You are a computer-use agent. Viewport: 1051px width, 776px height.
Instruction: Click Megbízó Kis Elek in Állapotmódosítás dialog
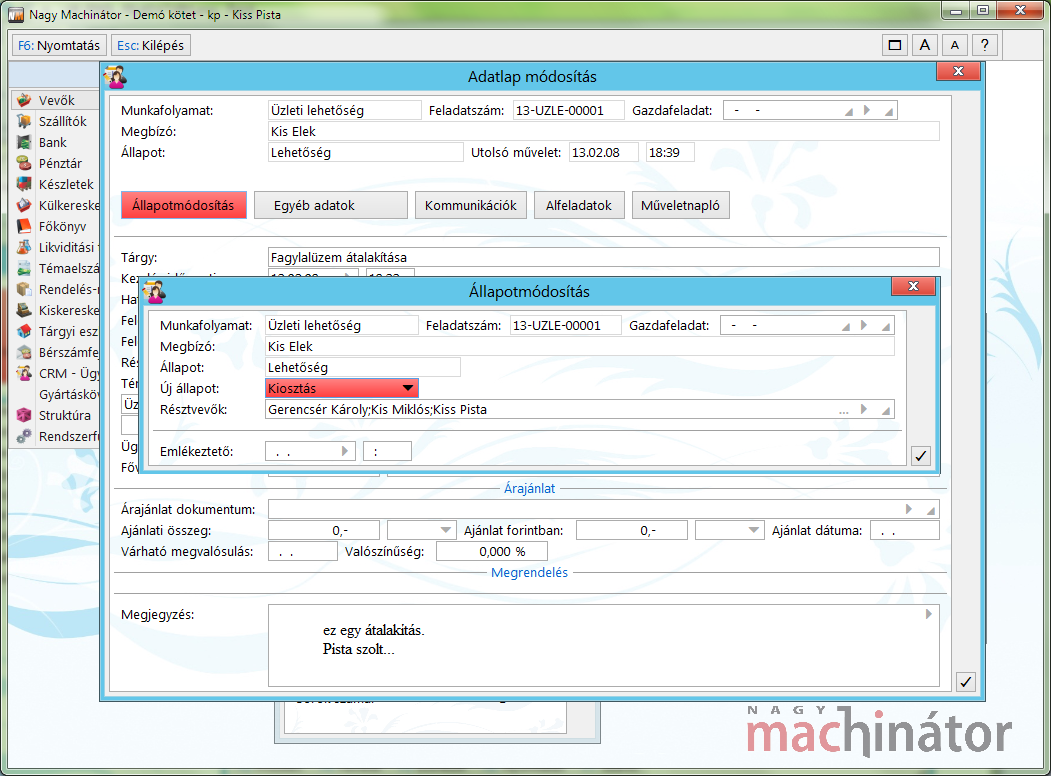580,346
